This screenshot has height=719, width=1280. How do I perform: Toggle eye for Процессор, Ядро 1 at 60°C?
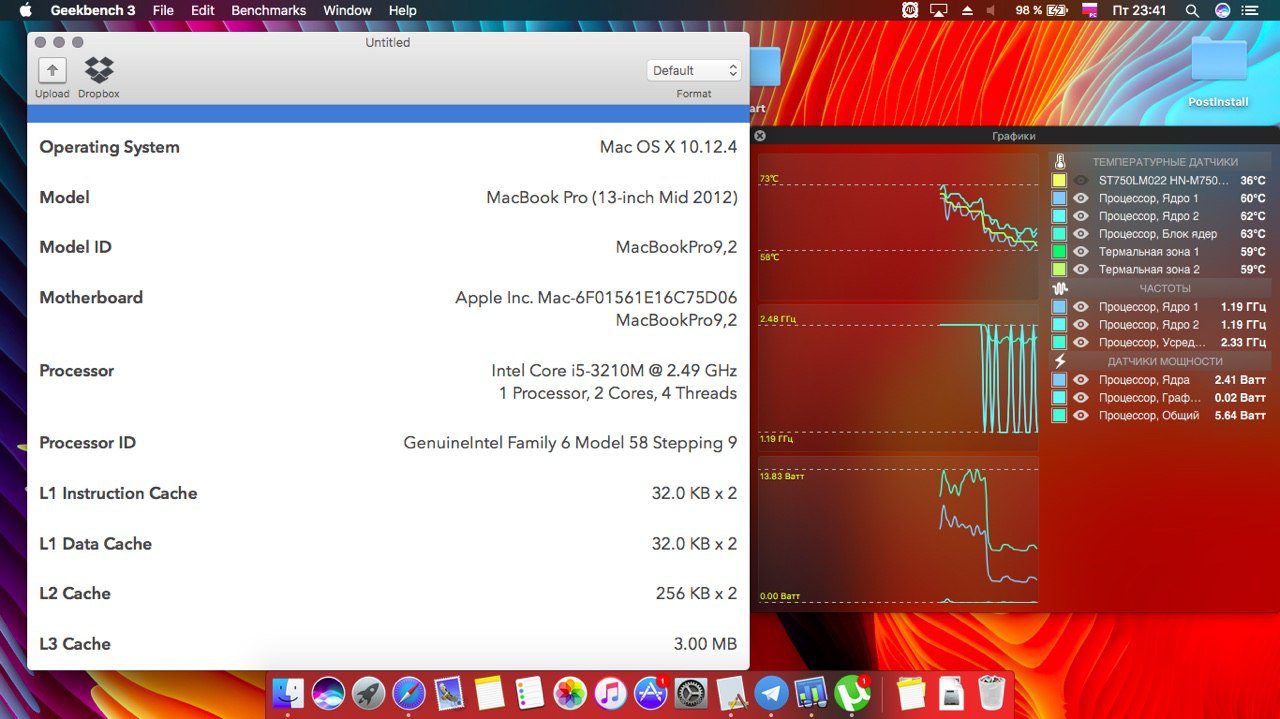(x=1081, y=198)
